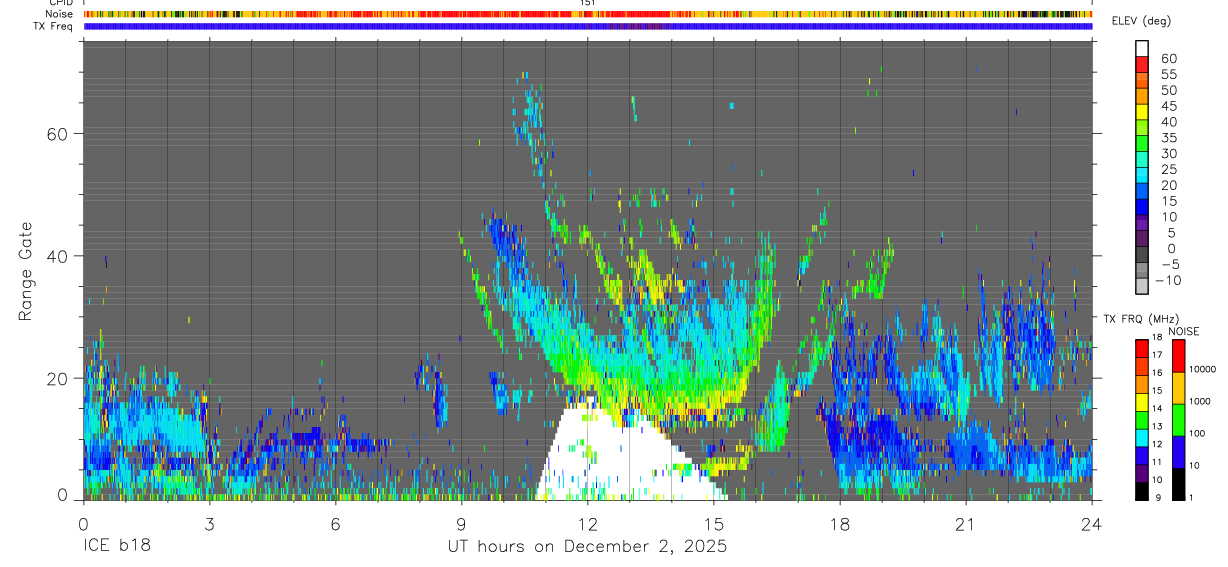Screen dimensions: 1228x567
Task: Click the red swatch on the ELEV colorbar
Action: coord(1142,64)
